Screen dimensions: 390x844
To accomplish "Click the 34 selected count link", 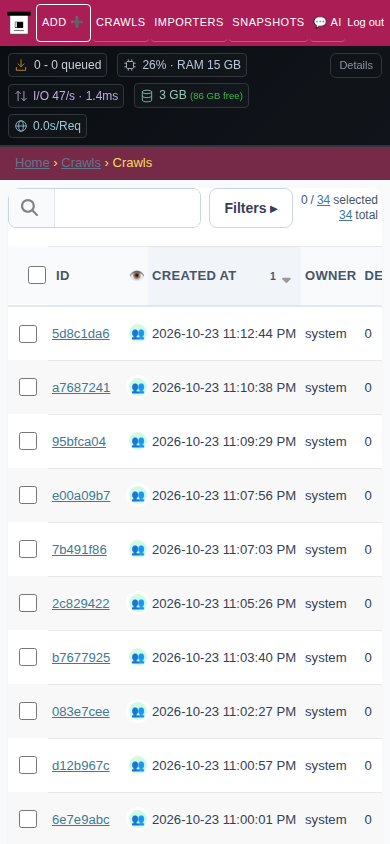I will pyautogui.click(x=323, y=200).
